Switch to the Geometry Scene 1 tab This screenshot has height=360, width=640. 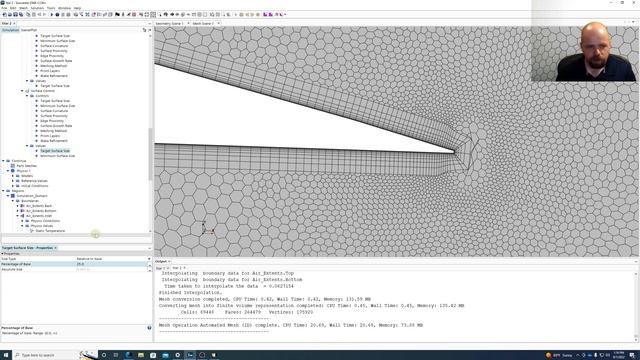point(169,23)
